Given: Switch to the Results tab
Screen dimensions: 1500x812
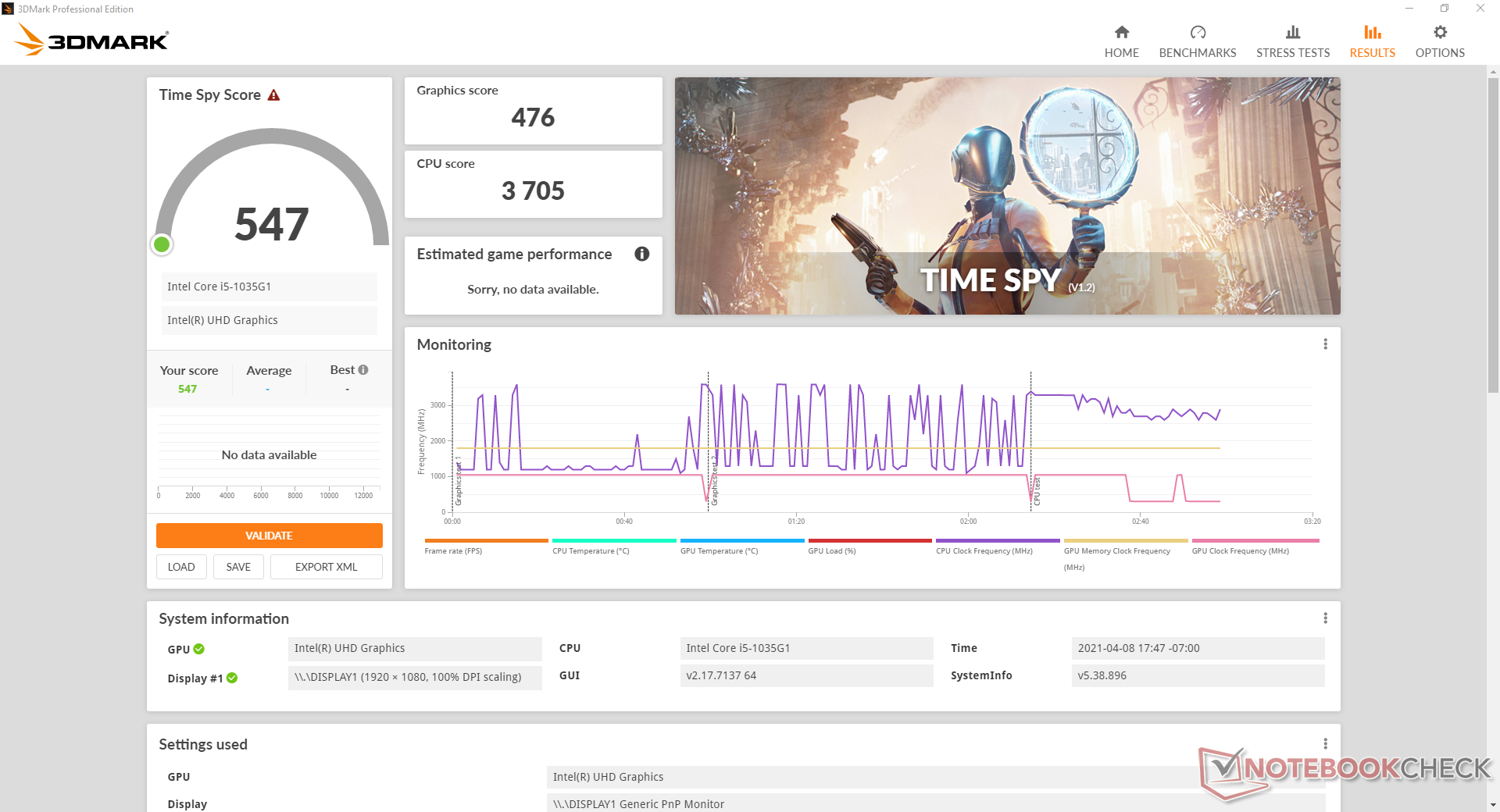Looking at the screenshot, I should (1372, 41).
